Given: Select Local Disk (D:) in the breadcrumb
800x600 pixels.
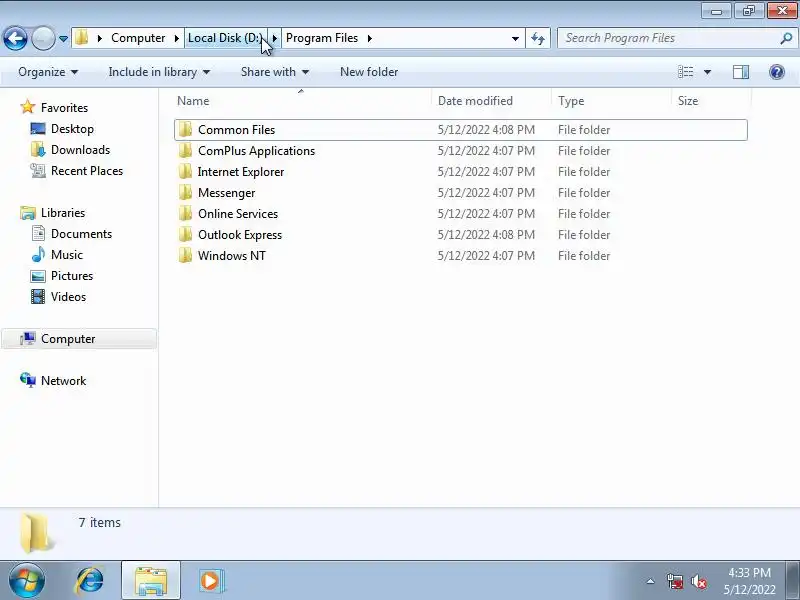Looking at the screenshot, I should (225, 38).
